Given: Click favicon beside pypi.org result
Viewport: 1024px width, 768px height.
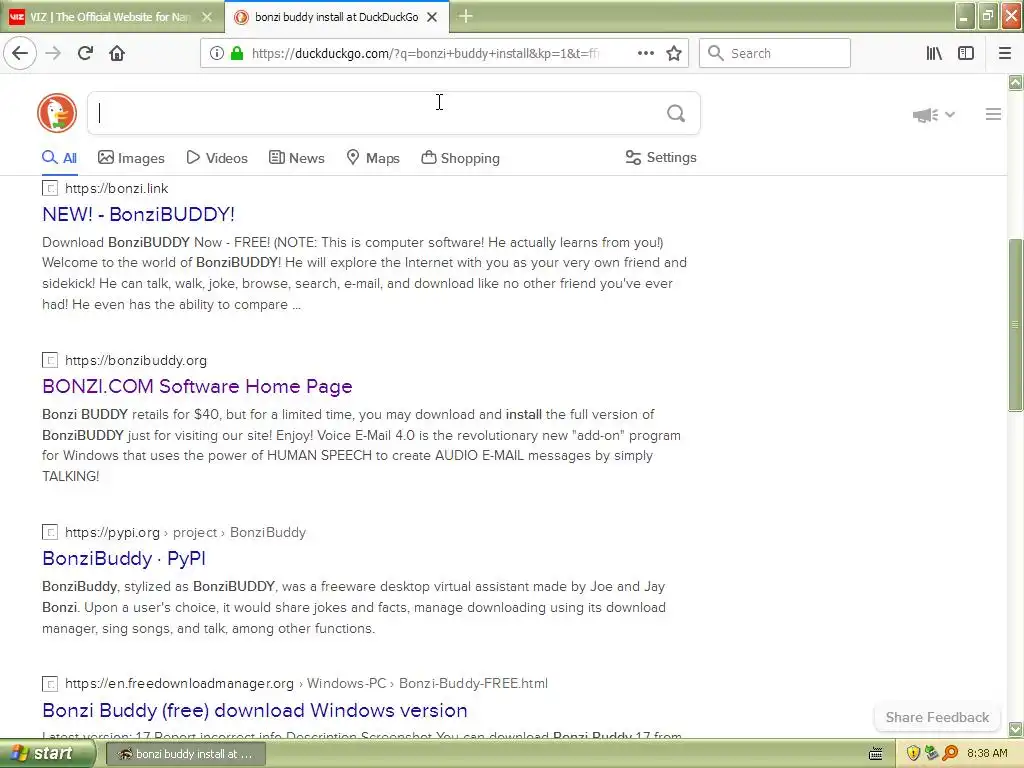Looking at the screenshot, I should coord(50,532).
